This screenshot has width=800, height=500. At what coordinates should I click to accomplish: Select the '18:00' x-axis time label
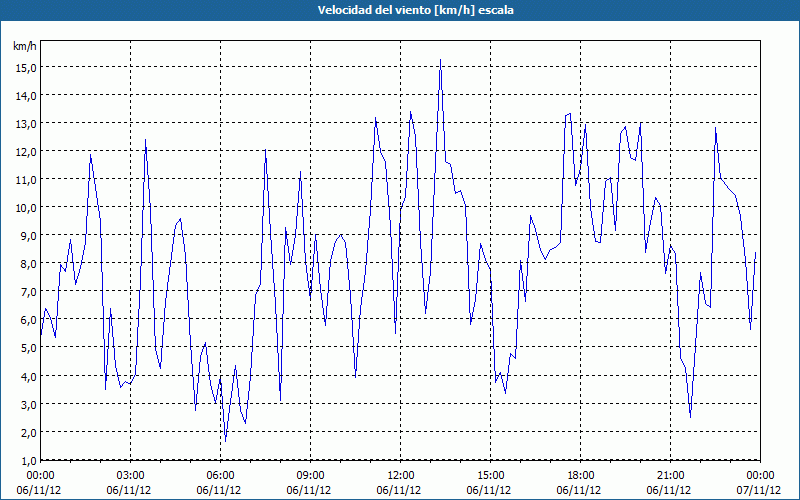[581, 476]
